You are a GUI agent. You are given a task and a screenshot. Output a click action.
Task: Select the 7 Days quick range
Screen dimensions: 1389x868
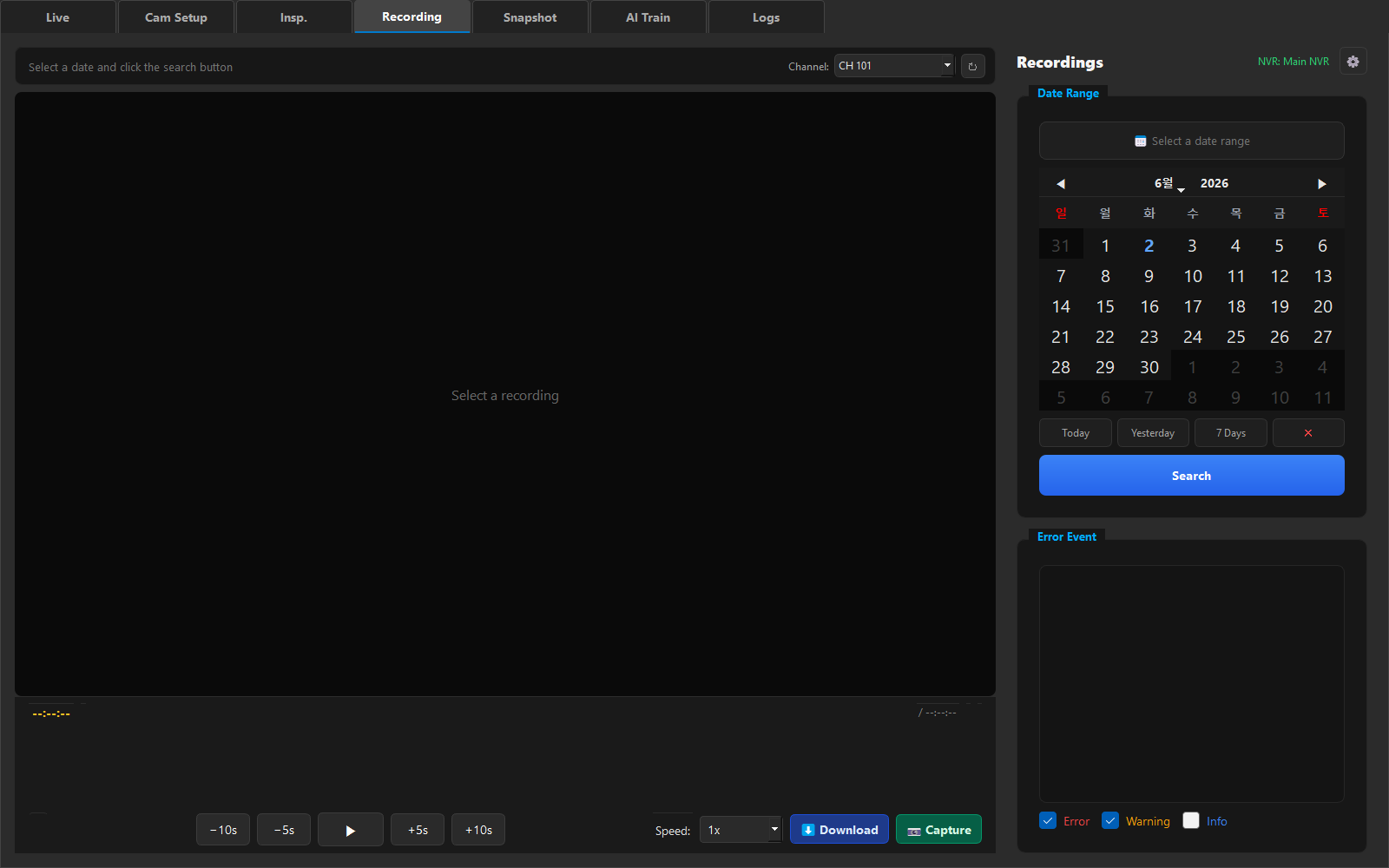click(x=1230, y=433)
